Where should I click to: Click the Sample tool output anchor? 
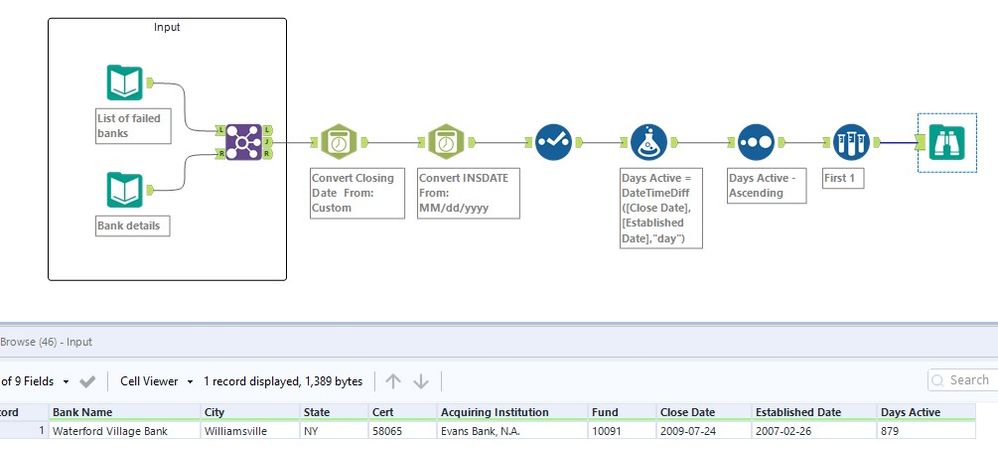point(876,142)
